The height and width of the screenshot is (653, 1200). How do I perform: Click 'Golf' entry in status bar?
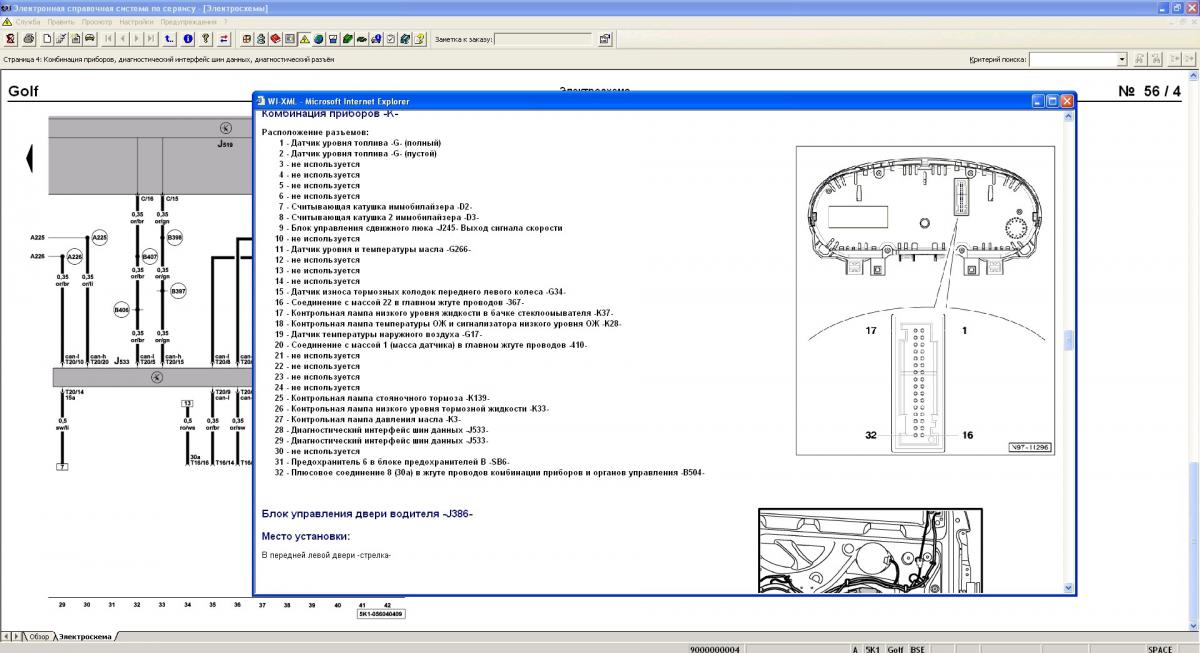click(x=894, y=648)
